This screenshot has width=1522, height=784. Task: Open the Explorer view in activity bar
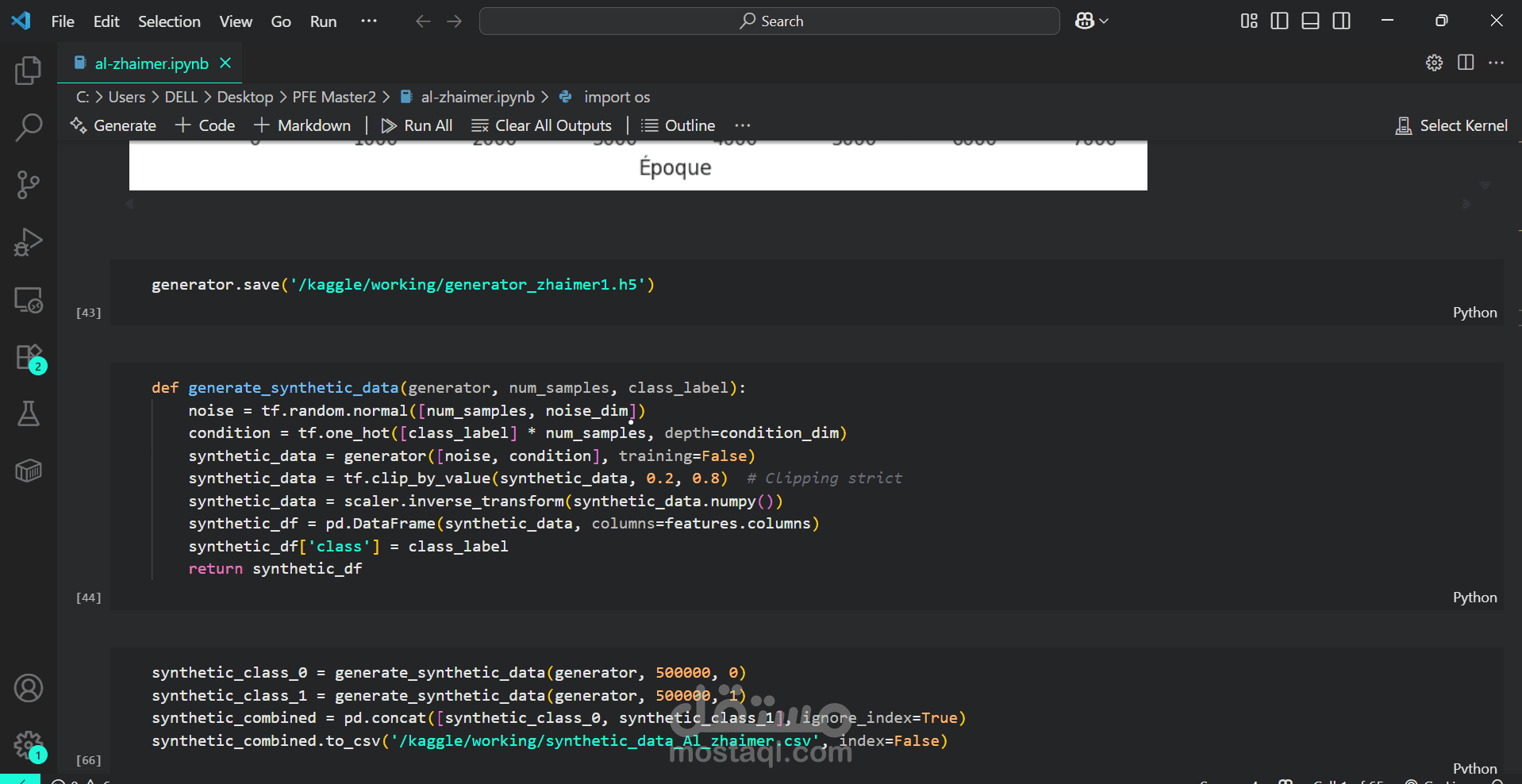pyautogui.click(x=29, y=71)
